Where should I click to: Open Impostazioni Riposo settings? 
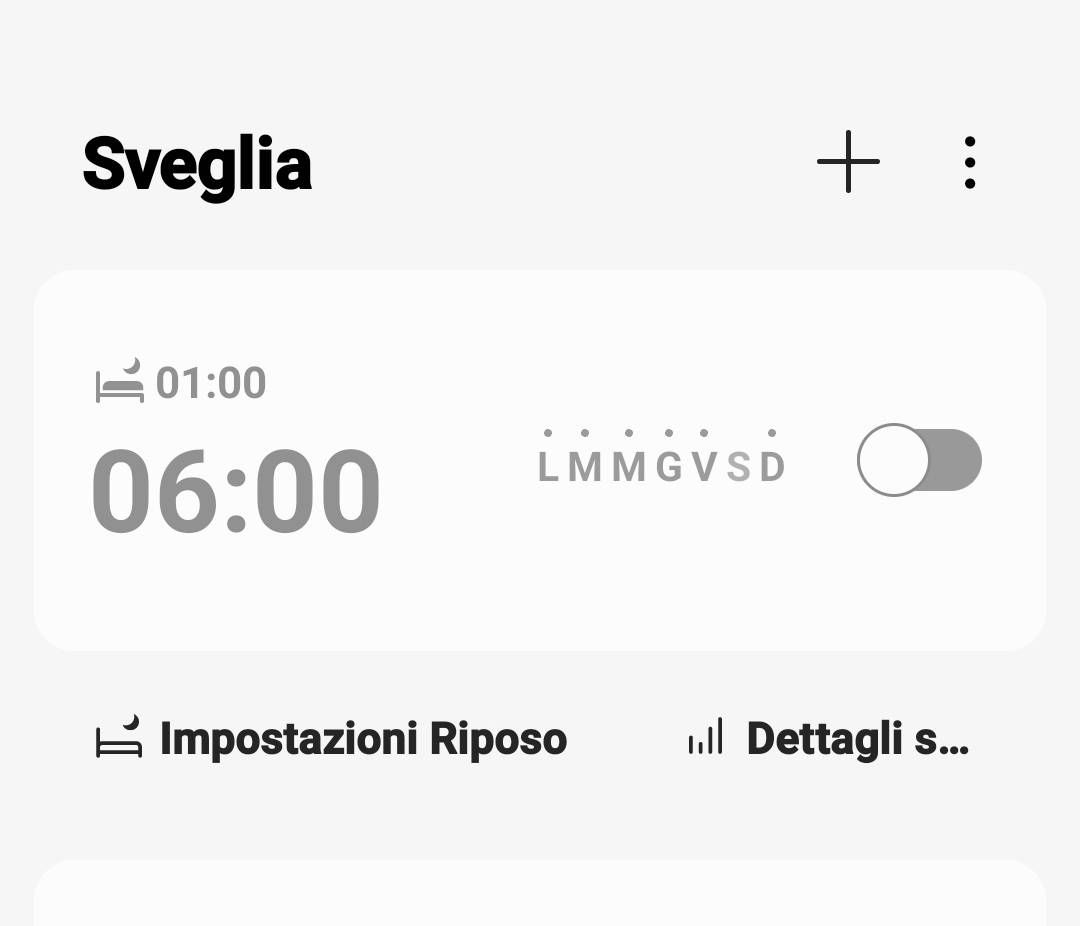(x=363, y=739)
